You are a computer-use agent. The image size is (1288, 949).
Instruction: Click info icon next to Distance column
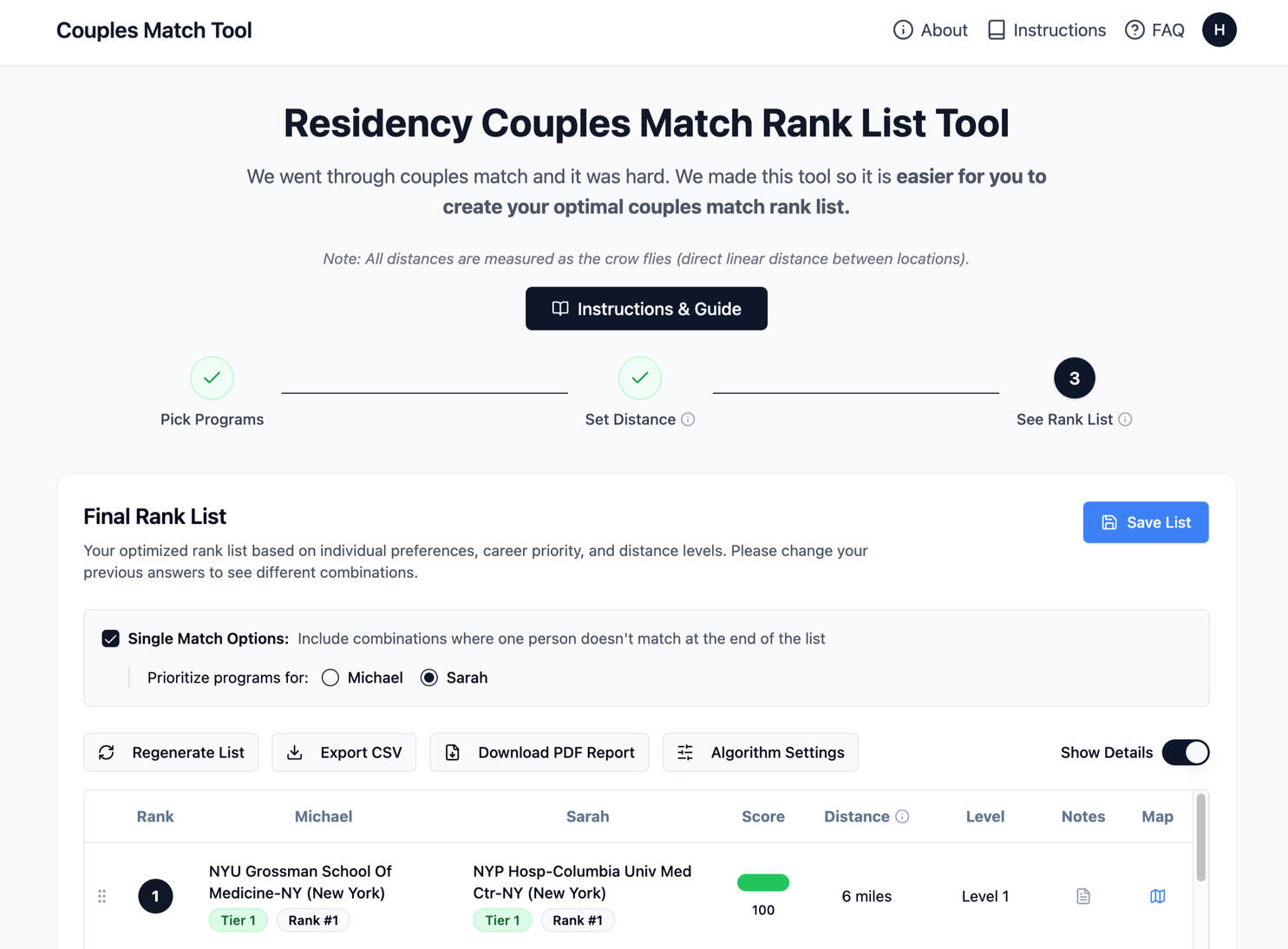point(902,816)
